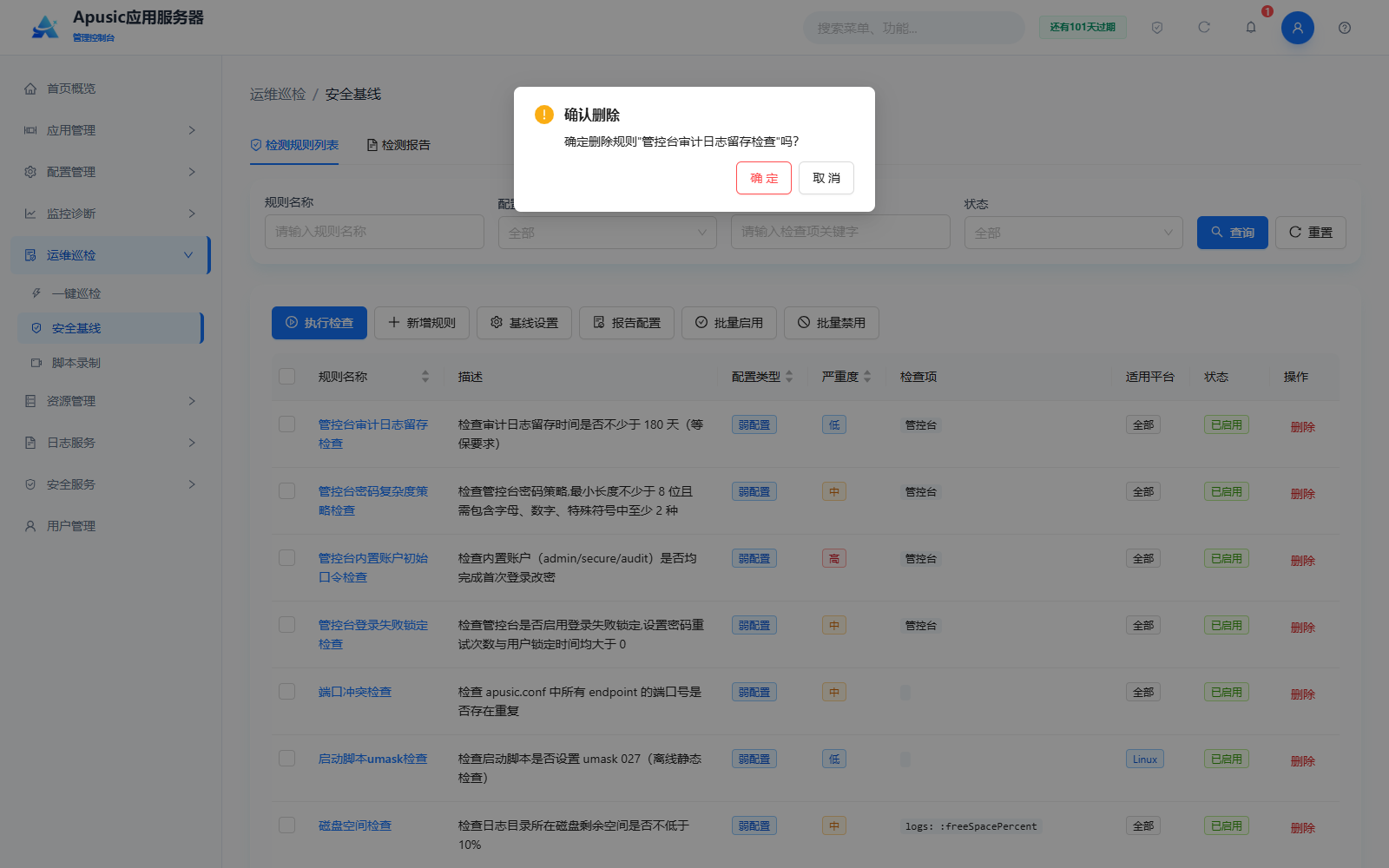Image resolution: width=1389 pixels, height=868 pixels.
Task: Sort by 严重度 column arrows
Action: click(x=867, y=377)
